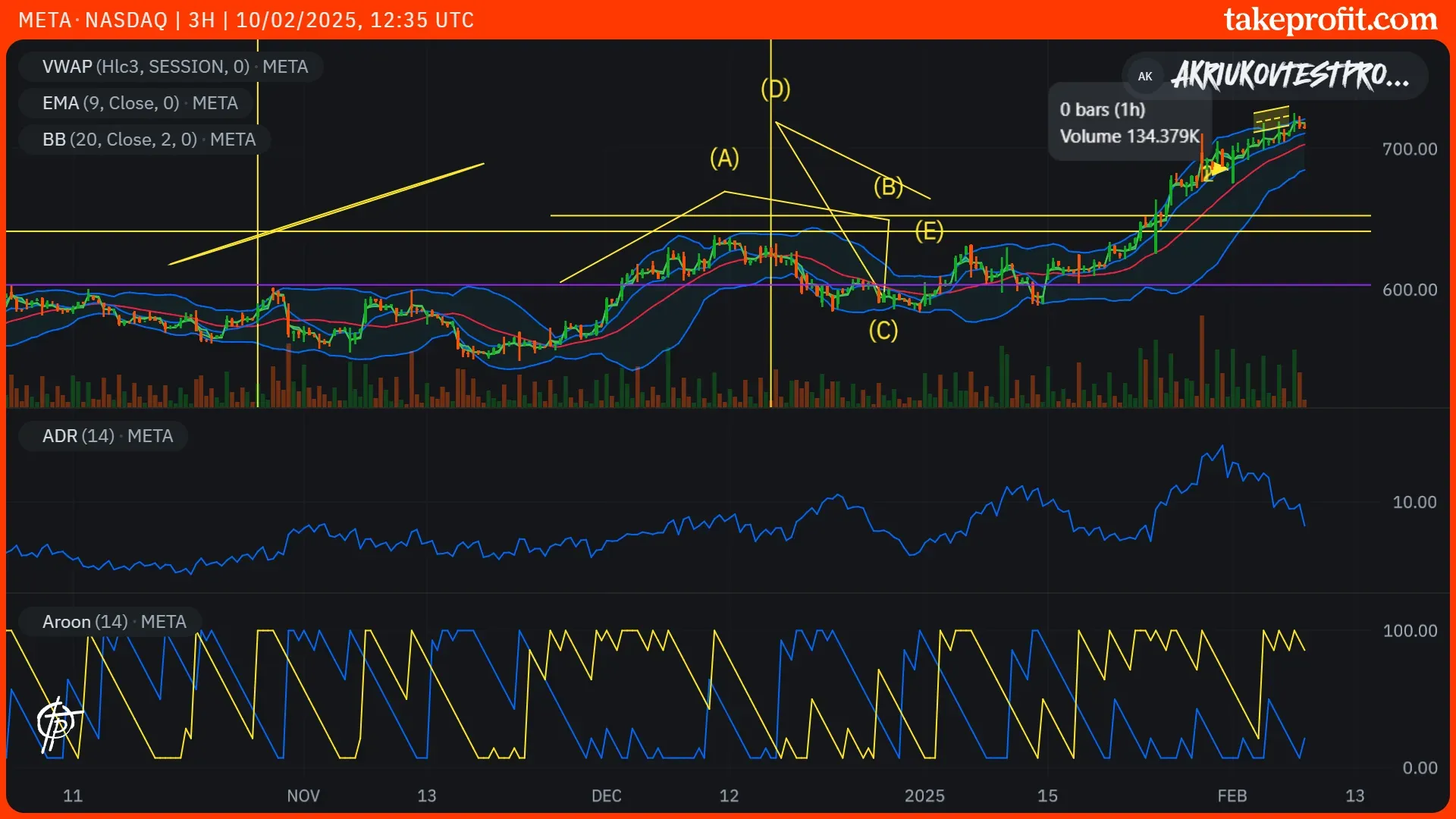The image size is (1456, 819).
Task: Click the META NASDAQ 3H chart title
Action: [x=246, y=20]
